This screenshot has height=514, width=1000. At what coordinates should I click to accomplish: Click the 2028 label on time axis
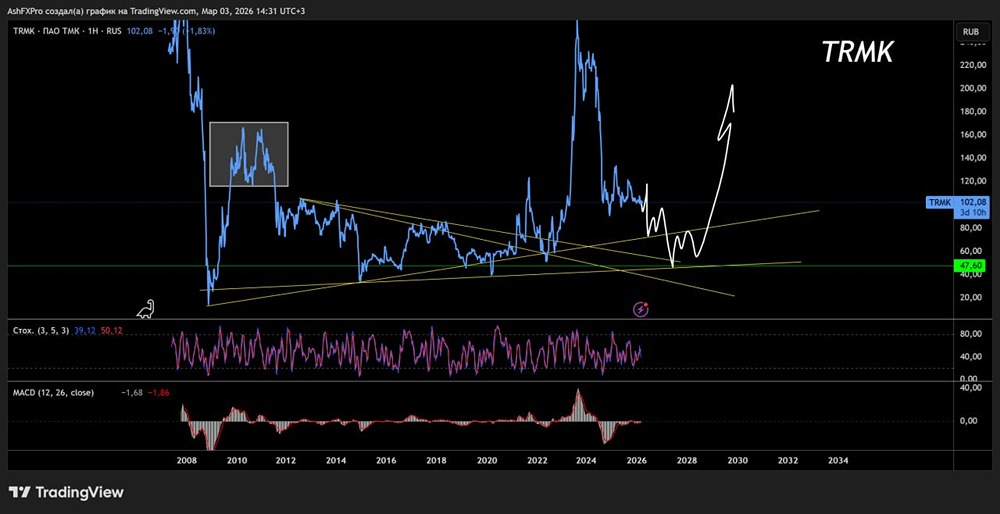[x=686, y=460]
